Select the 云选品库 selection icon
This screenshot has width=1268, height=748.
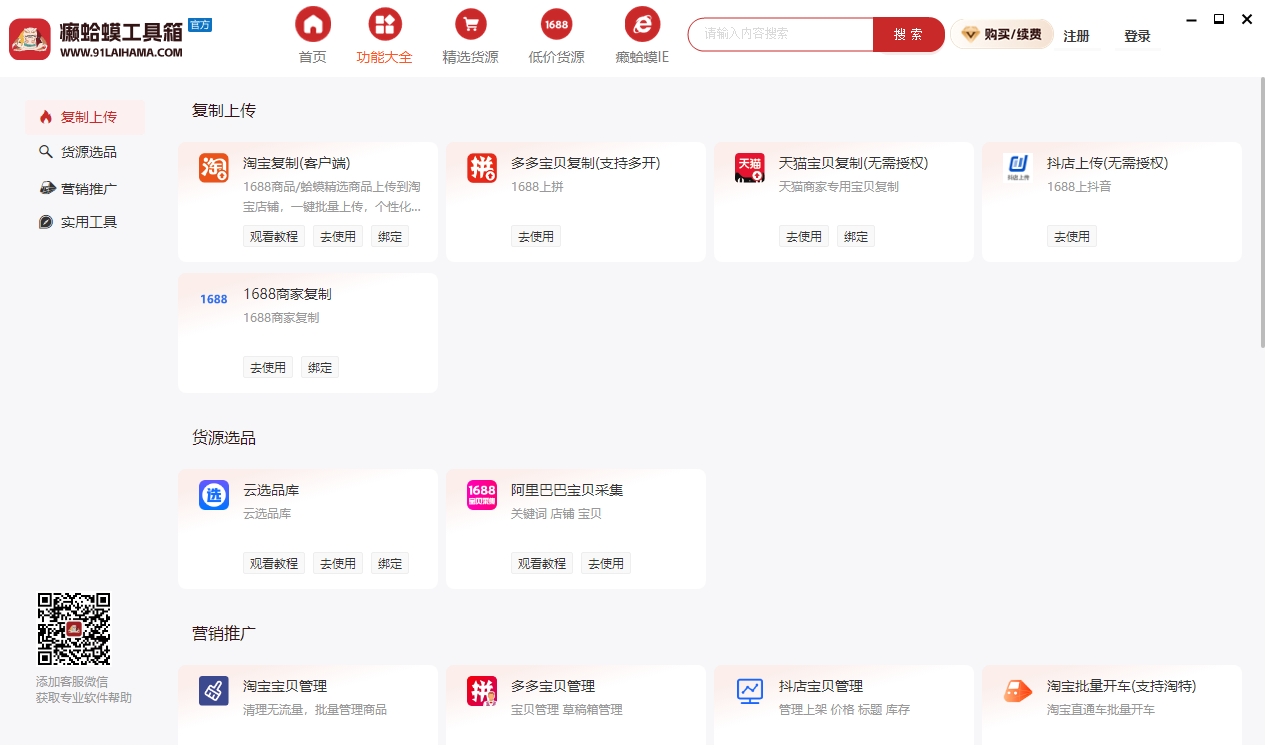coord(212,495)
